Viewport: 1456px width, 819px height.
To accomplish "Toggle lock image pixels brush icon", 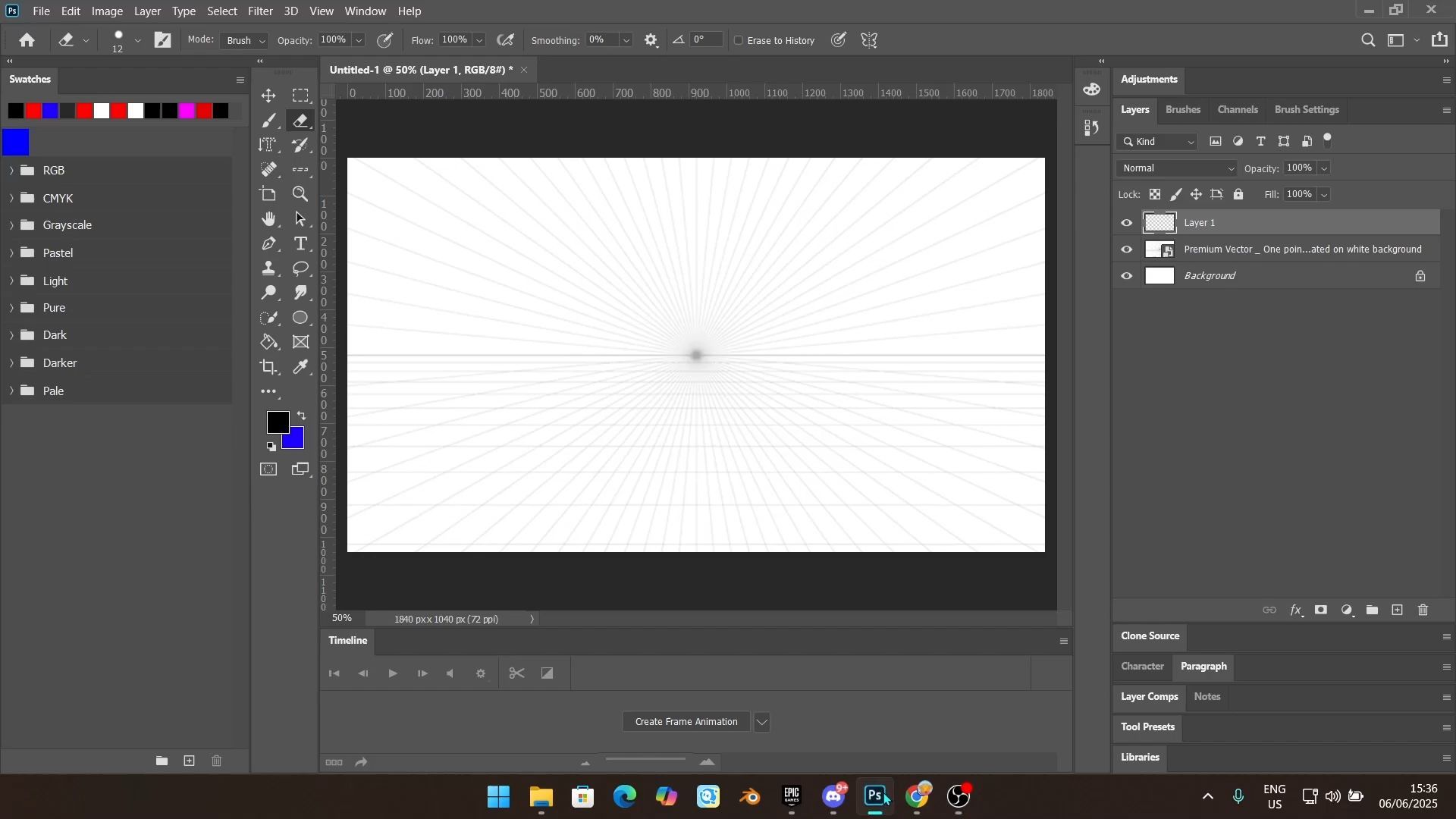I will [x=1176, y=195].
